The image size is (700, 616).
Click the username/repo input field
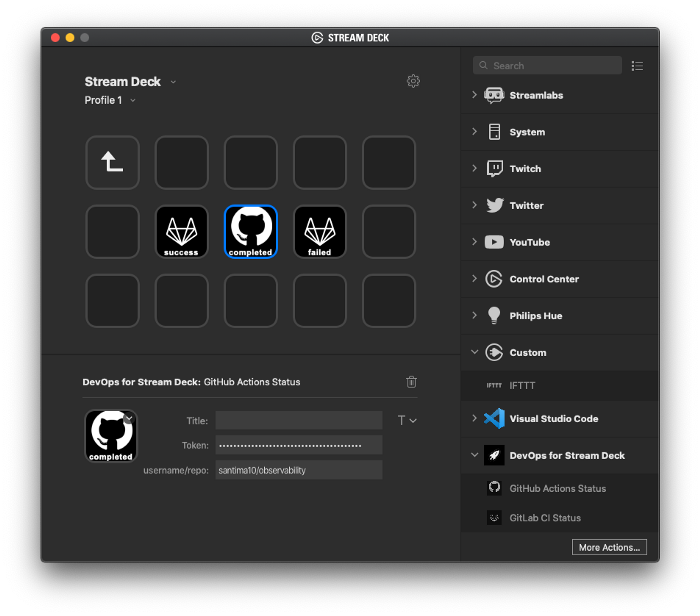tap(299, 470)
